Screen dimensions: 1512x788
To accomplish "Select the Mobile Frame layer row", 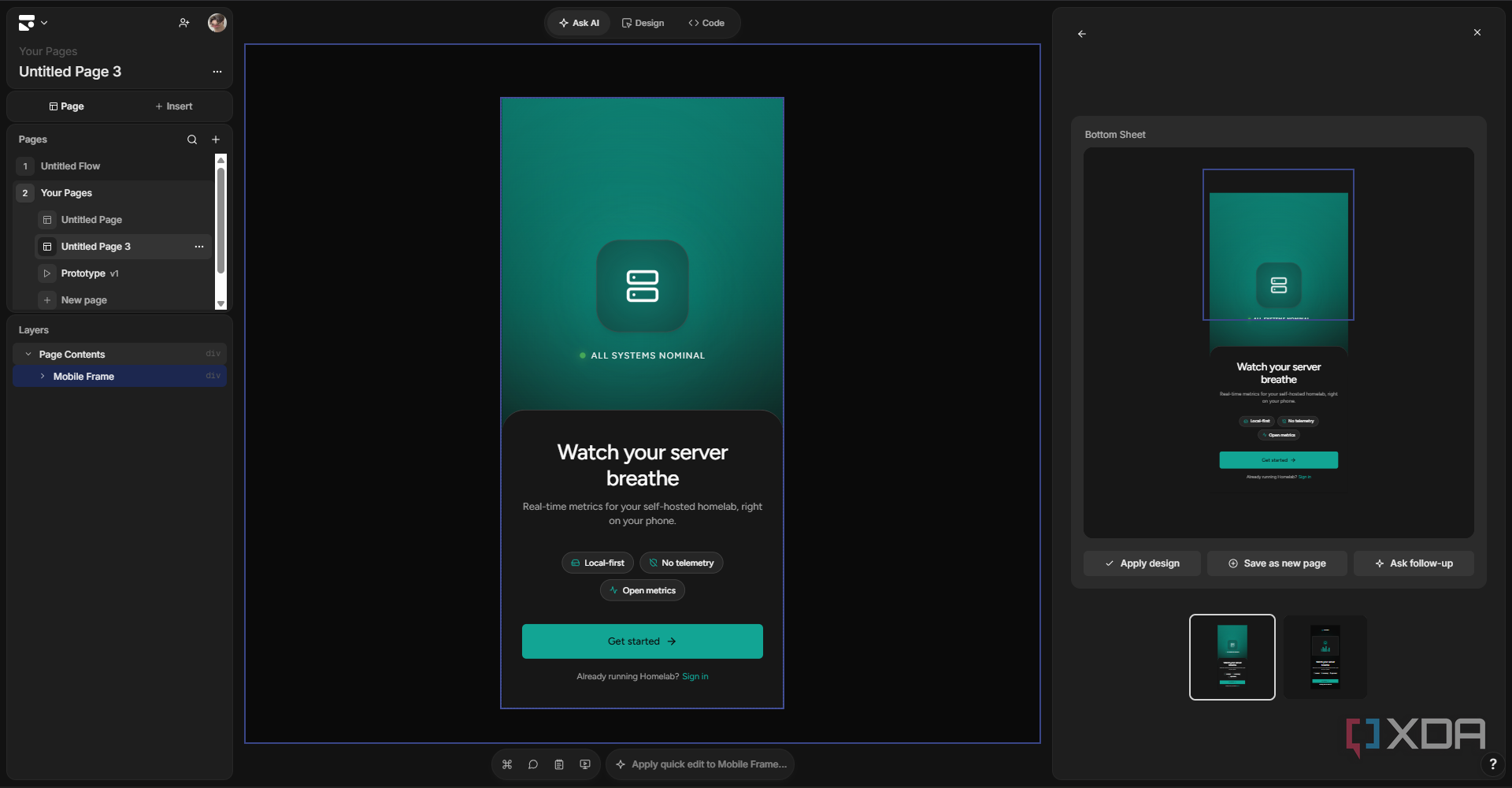I will 120,377.
